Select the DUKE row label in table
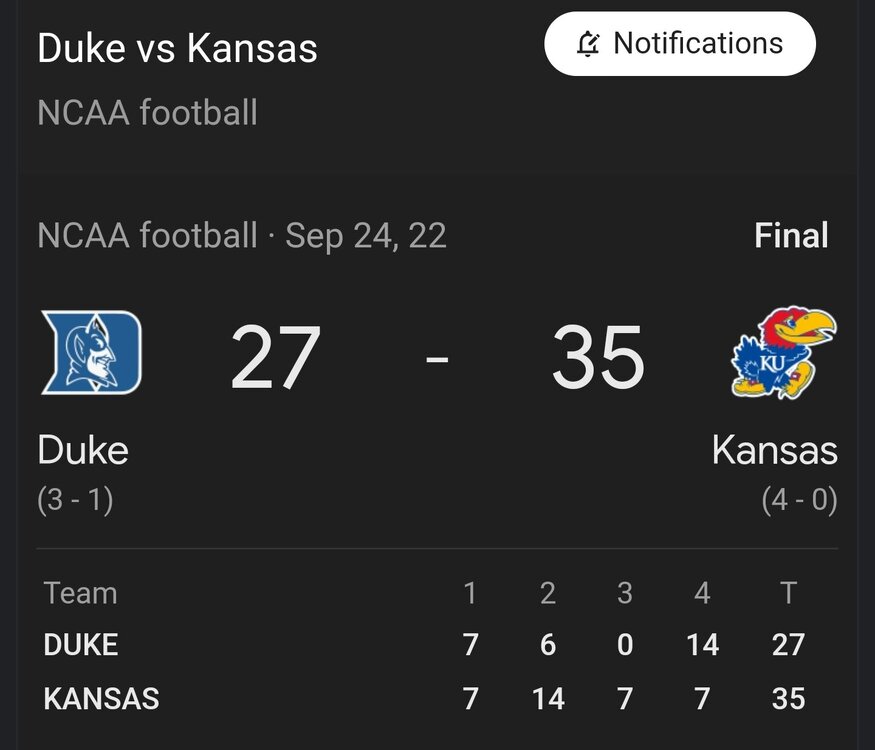The width and height of the screenshot is (875, 750). coord(81,645)
